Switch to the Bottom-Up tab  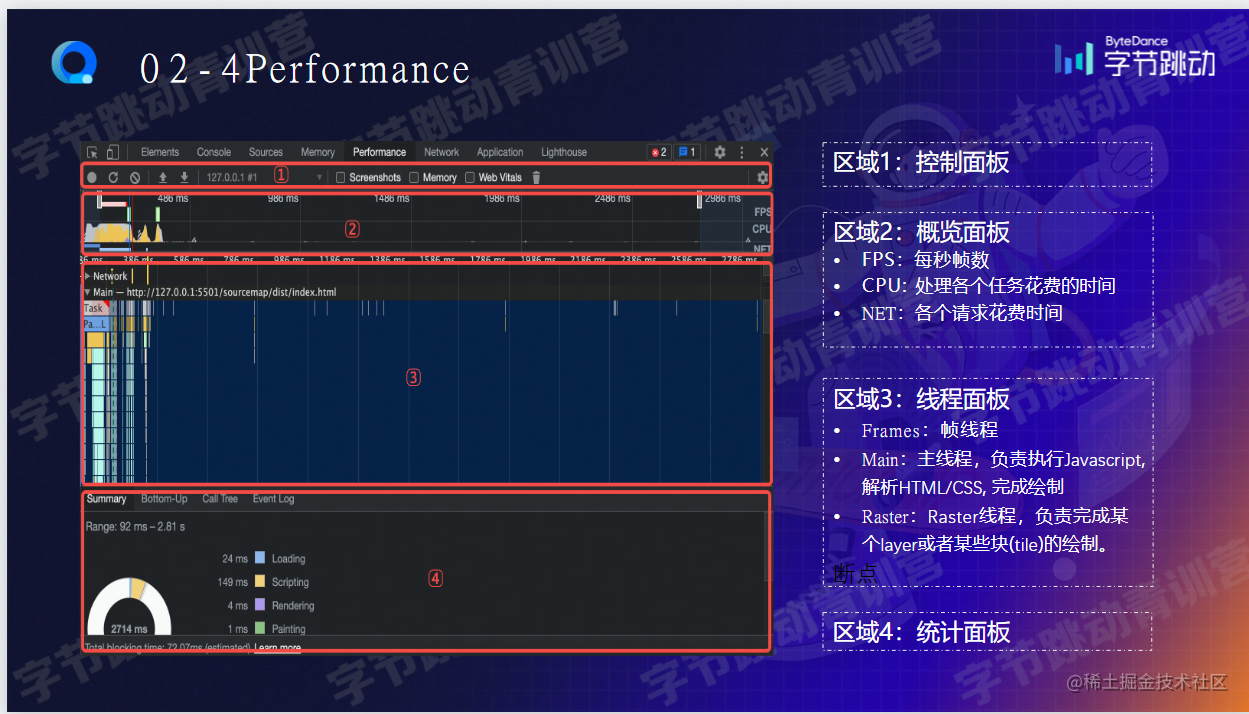pos(164,499)
